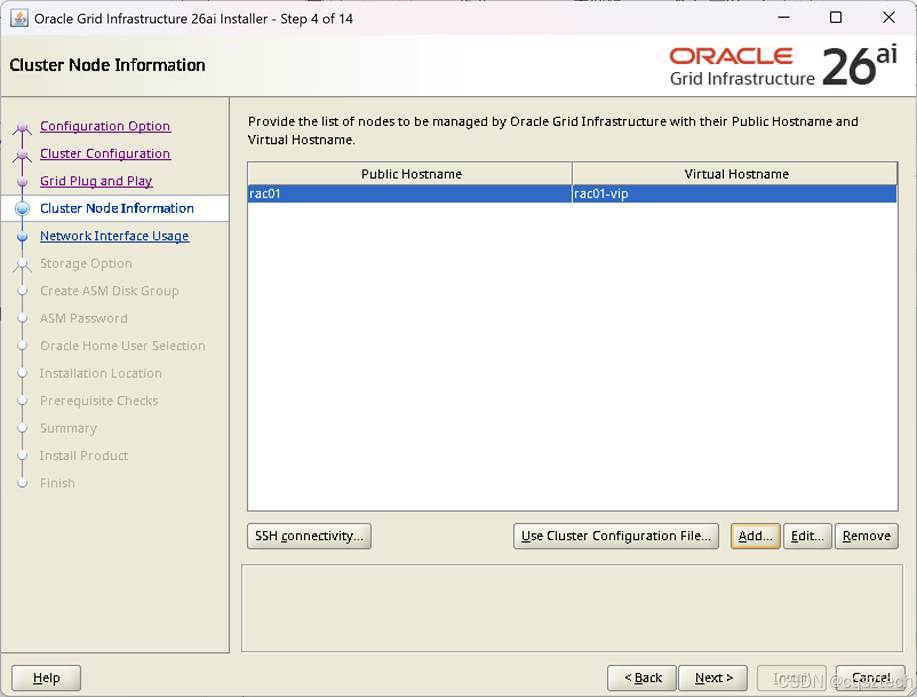Click the Oracle Home User Selection step

(123, 346)
